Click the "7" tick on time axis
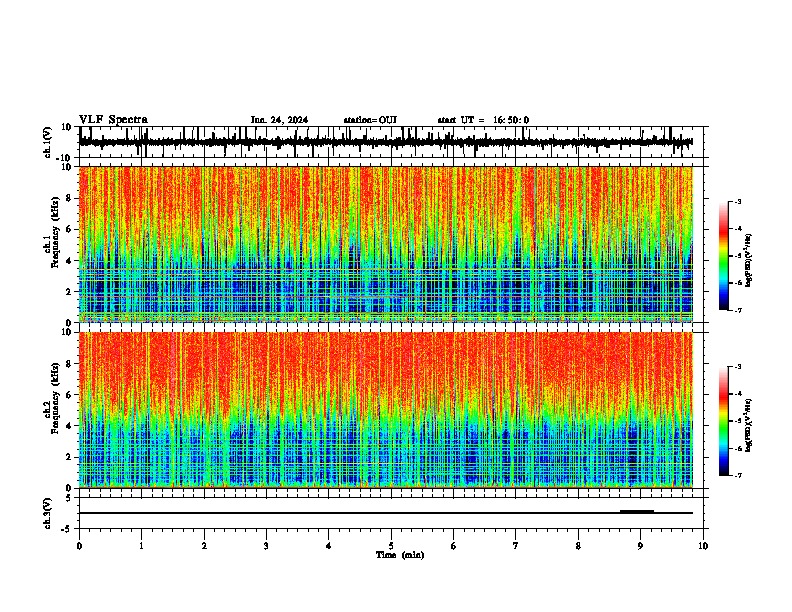 point(516,546)
